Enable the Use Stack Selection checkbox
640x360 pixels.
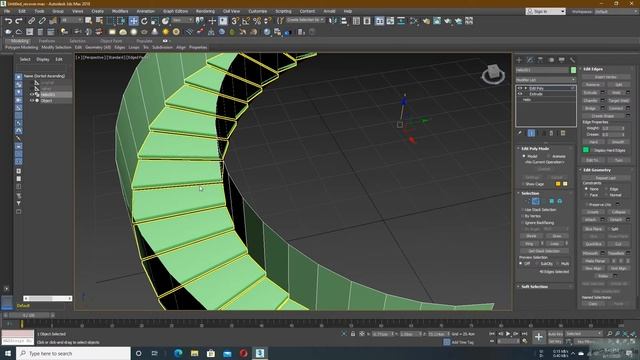(522, 210)
